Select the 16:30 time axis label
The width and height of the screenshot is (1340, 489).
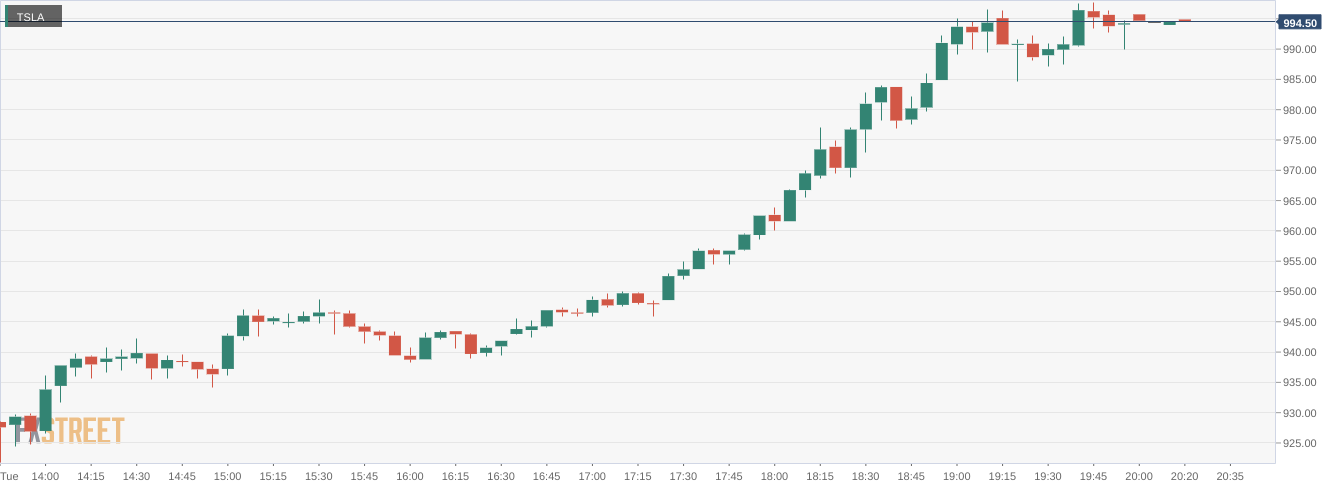tap(501, 476)
